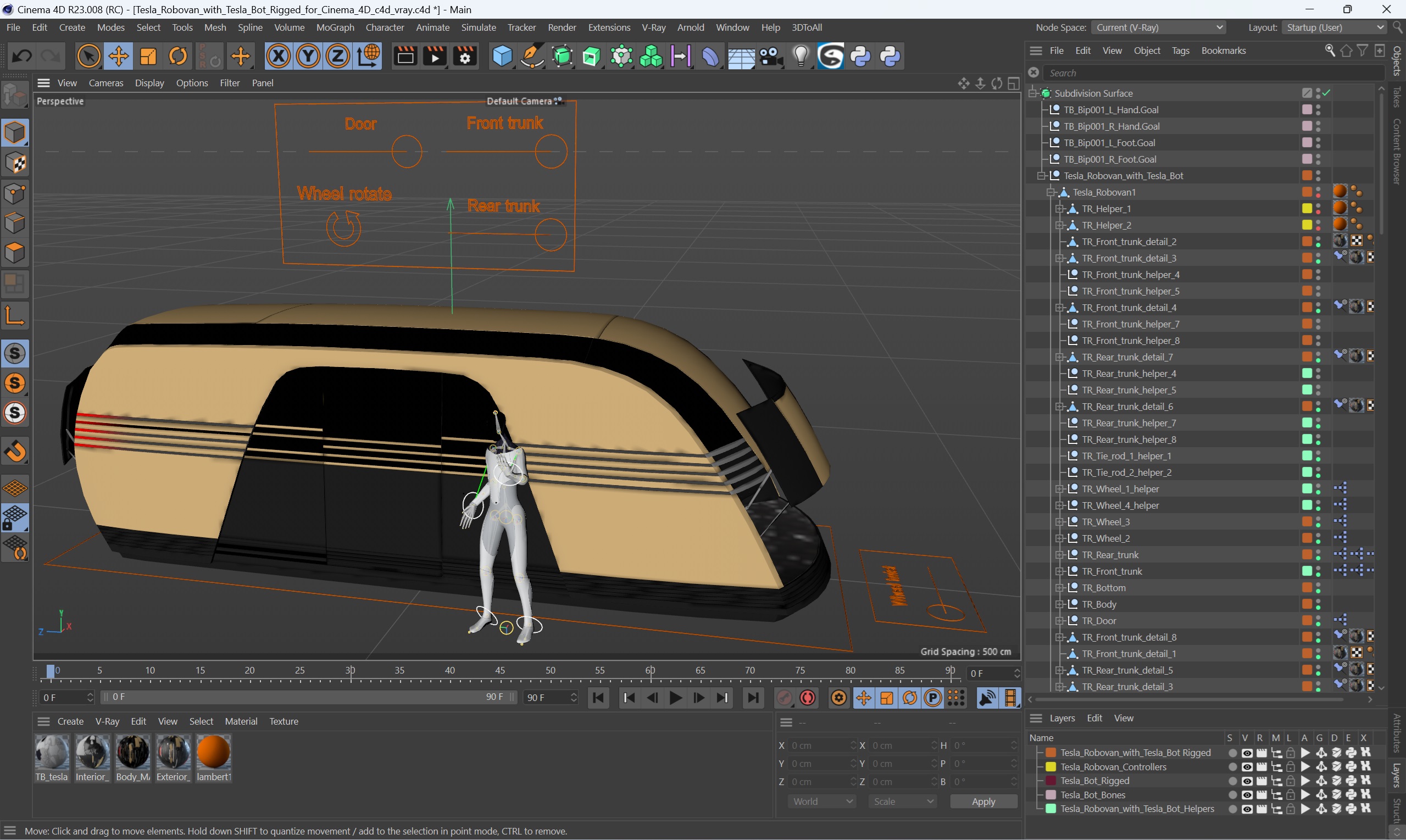Open the Floor/environment grid icon
The width and height of the screenshot is (1406, 840).
pyautogui.click(x=741, y=56)
